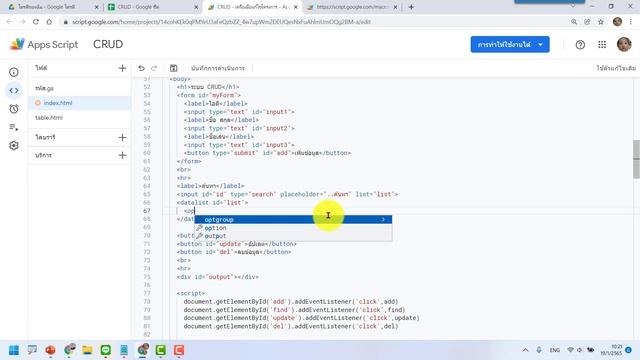Image resolution: width=640 pixels, height=360 pixels.
Task: Click the legacy editor link at right
Action: pos(616,68)
